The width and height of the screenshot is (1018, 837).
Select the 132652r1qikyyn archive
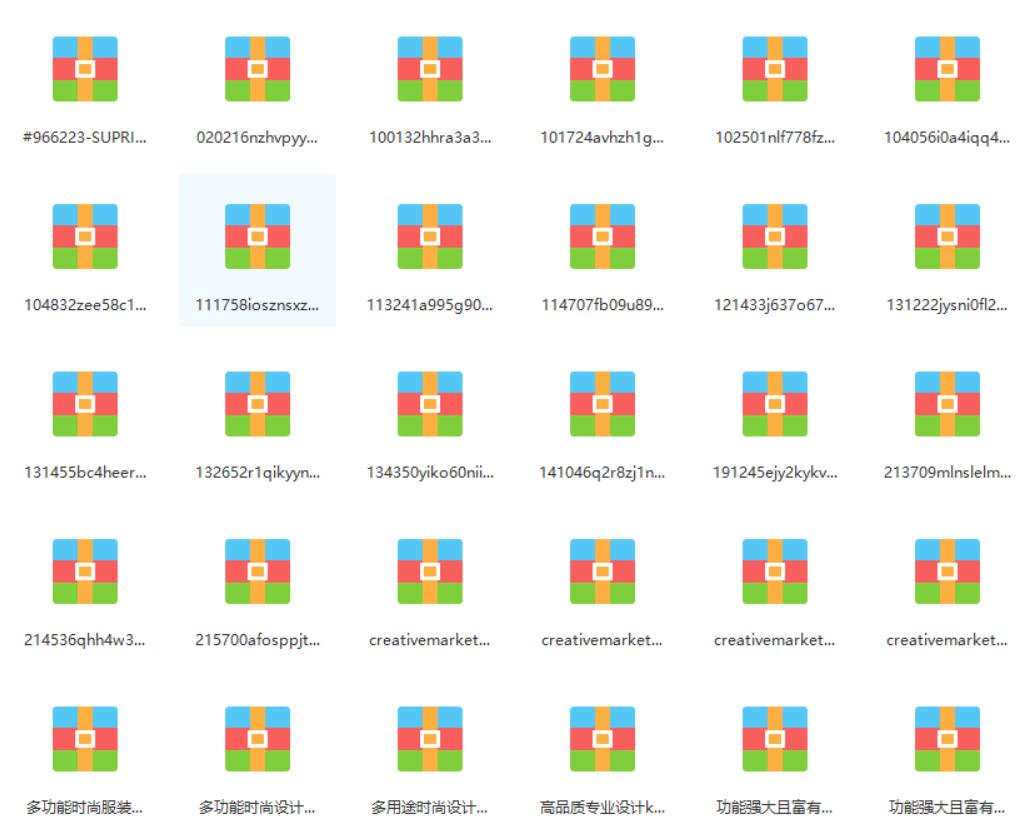click(x=257, y=404)
